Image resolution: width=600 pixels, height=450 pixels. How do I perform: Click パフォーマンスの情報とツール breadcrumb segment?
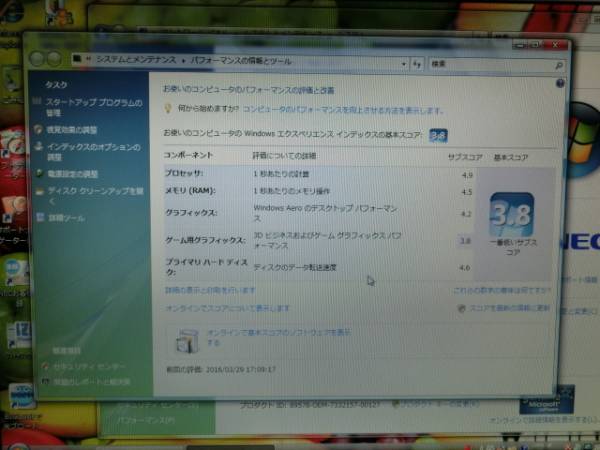pos(241,60)
